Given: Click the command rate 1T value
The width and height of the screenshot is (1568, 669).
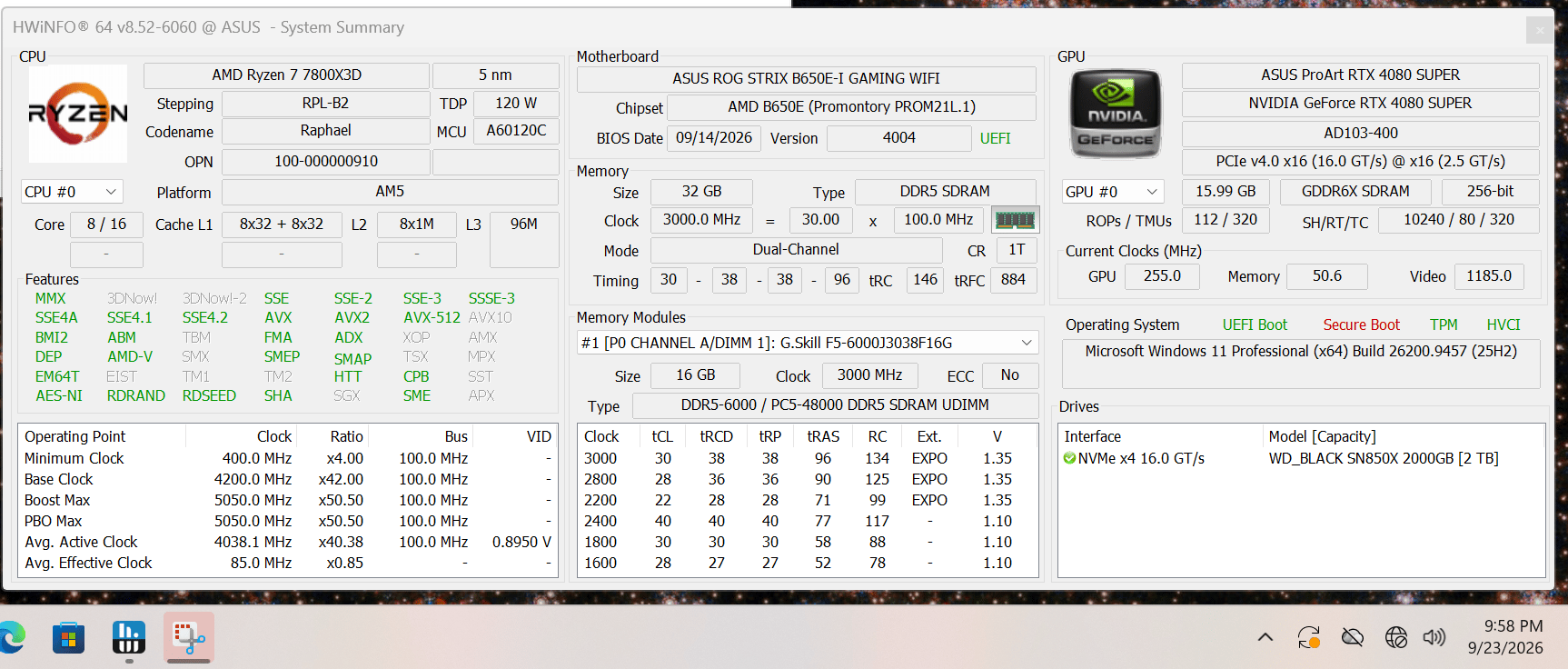Looking at the screenshot, I should pyautogui.click(x=1017, y=250).
